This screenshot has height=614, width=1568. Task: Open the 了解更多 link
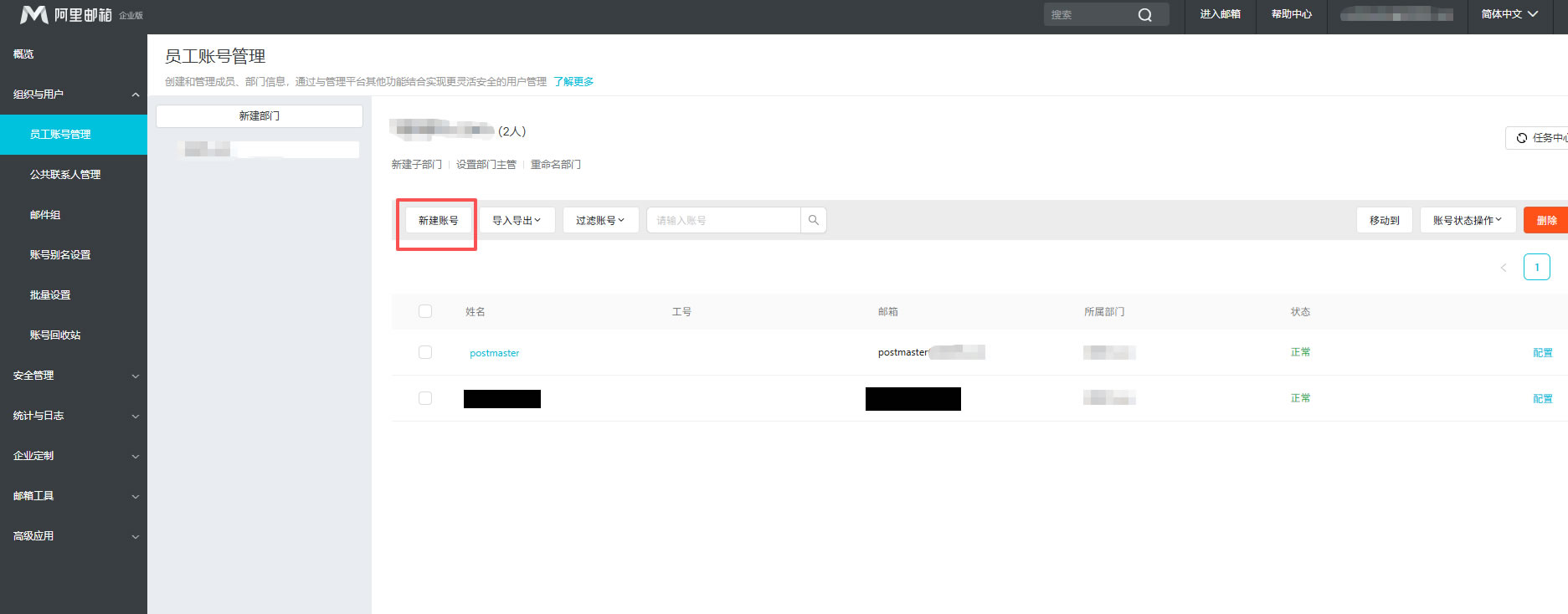click(573, 82)
